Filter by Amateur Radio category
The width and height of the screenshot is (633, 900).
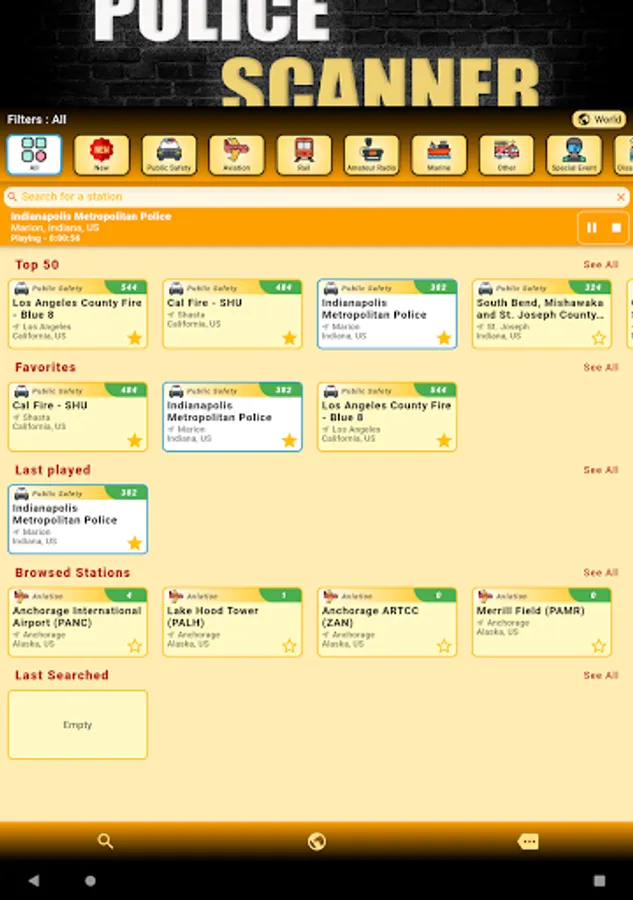(x=371, y=154)
